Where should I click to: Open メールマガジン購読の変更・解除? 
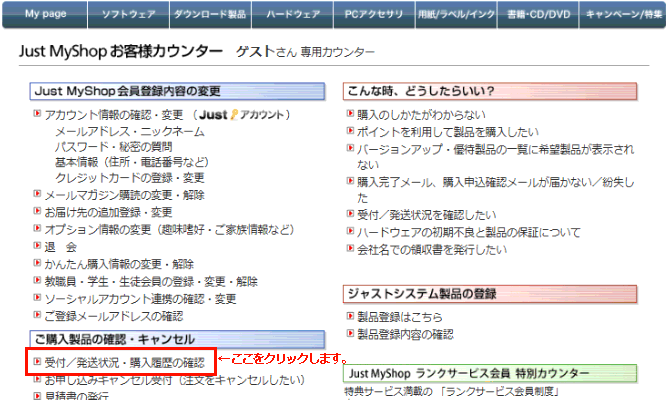pyautogui.click(x=125, y=195)
